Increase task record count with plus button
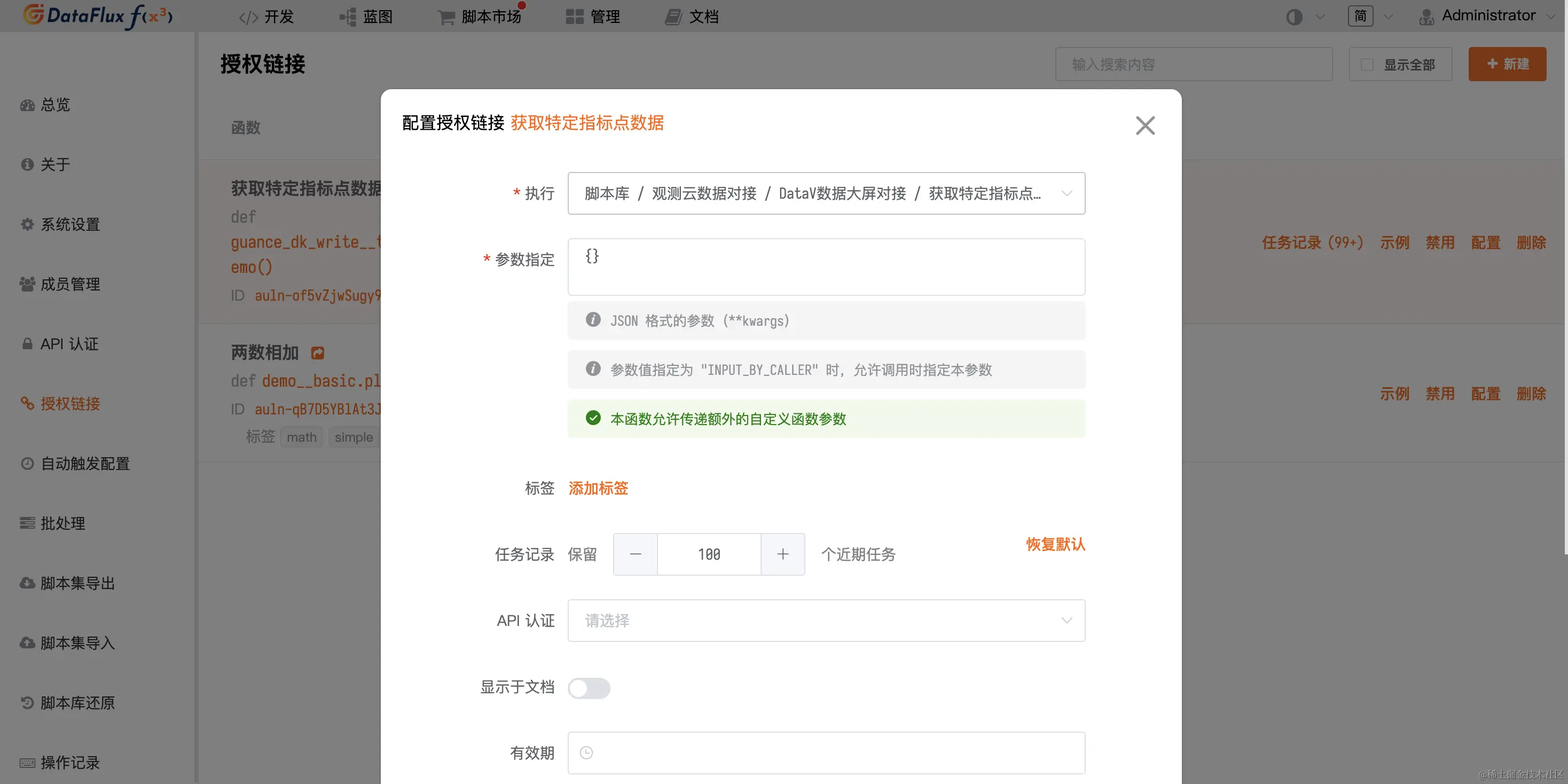The image size is (1568, 784). [x=783, y=554]
